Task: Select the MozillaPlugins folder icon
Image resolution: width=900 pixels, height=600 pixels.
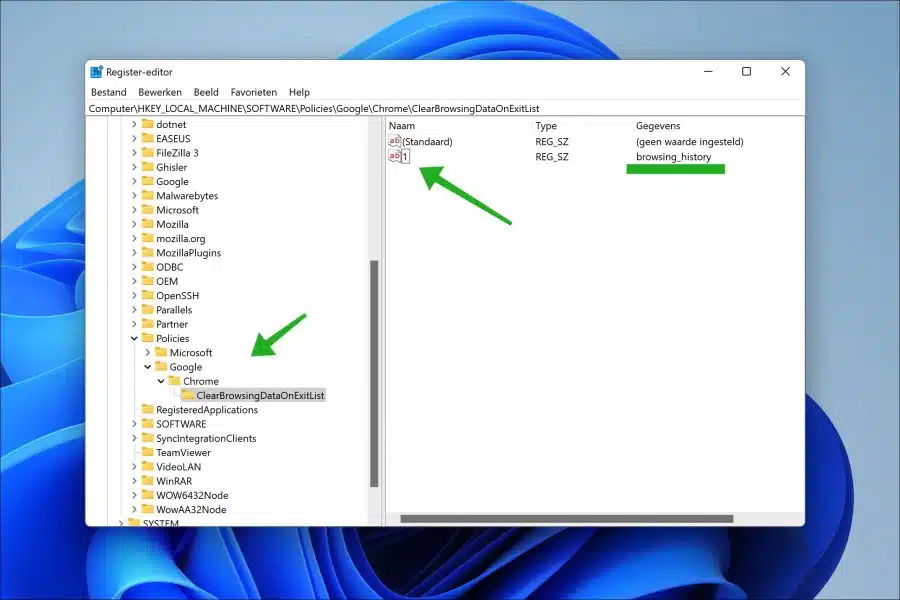Action: coord(148,252)
